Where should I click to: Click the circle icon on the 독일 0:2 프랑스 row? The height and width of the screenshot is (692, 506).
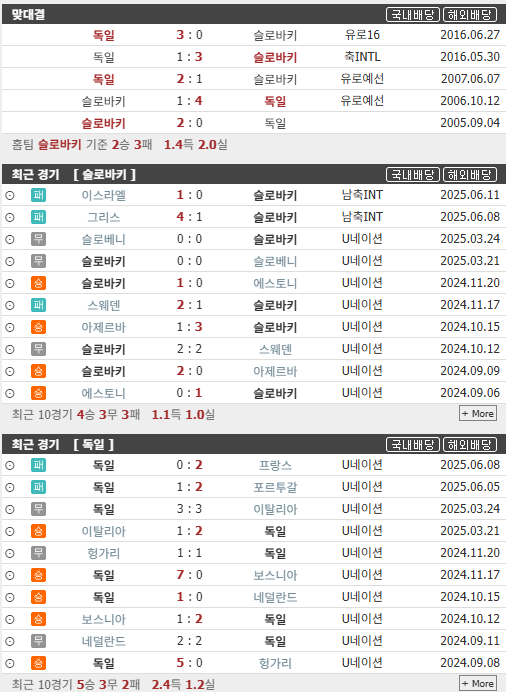coord(10,465)
